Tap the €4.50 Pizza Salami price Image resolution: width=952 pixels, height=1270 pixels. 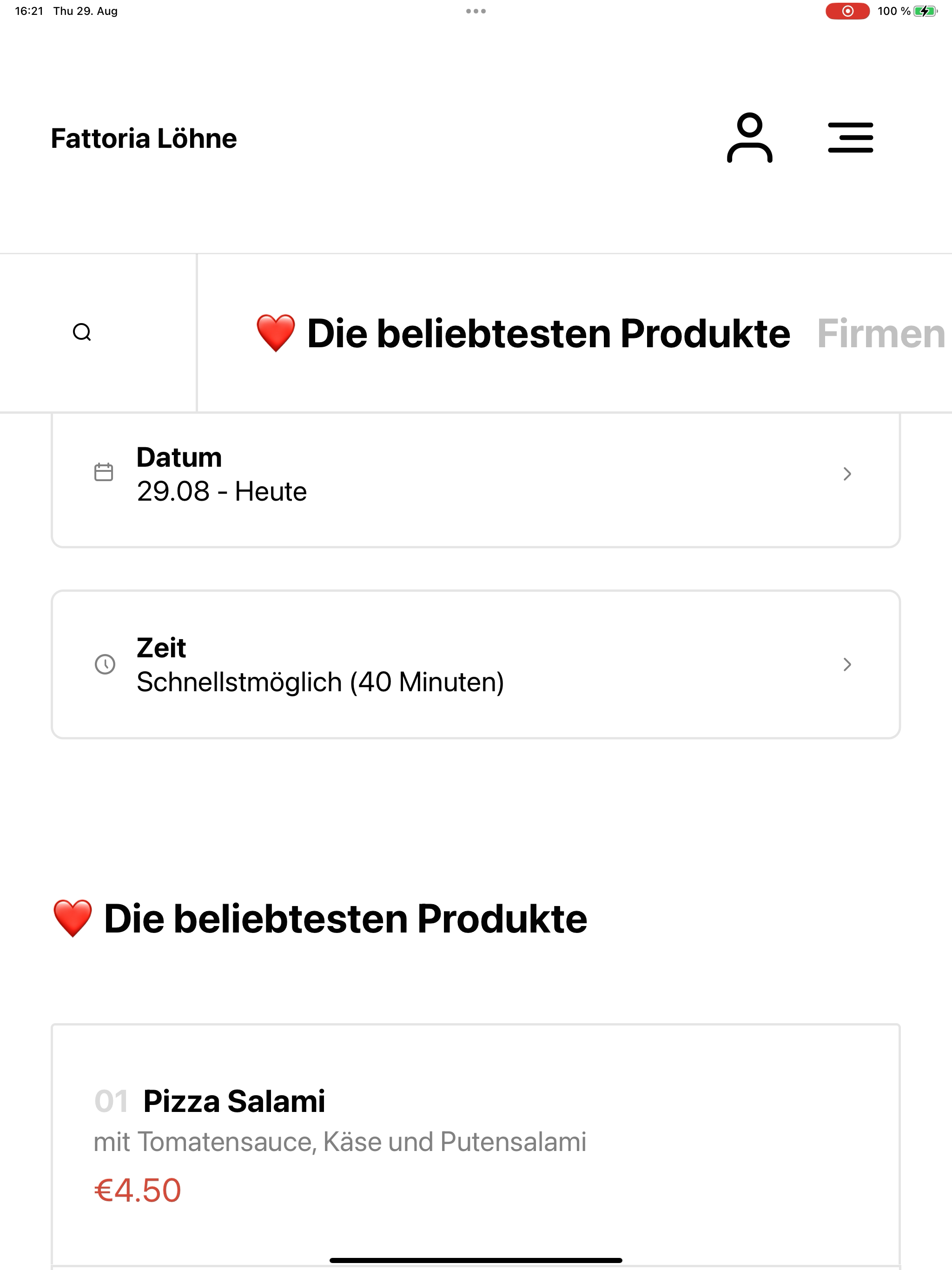coord(138,1190)
